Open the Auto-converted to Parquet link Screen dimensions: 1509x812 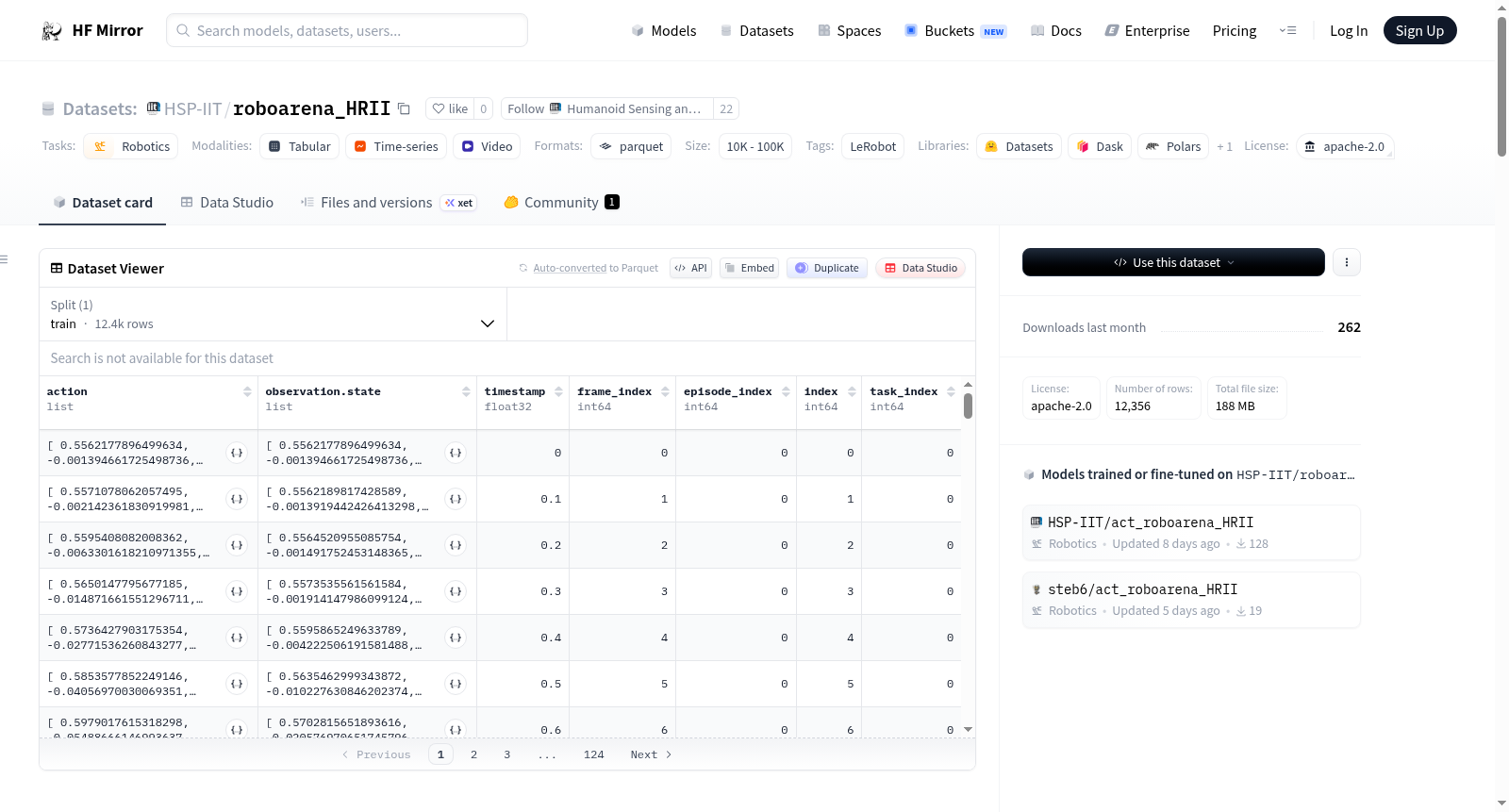(x=595, y=268)
